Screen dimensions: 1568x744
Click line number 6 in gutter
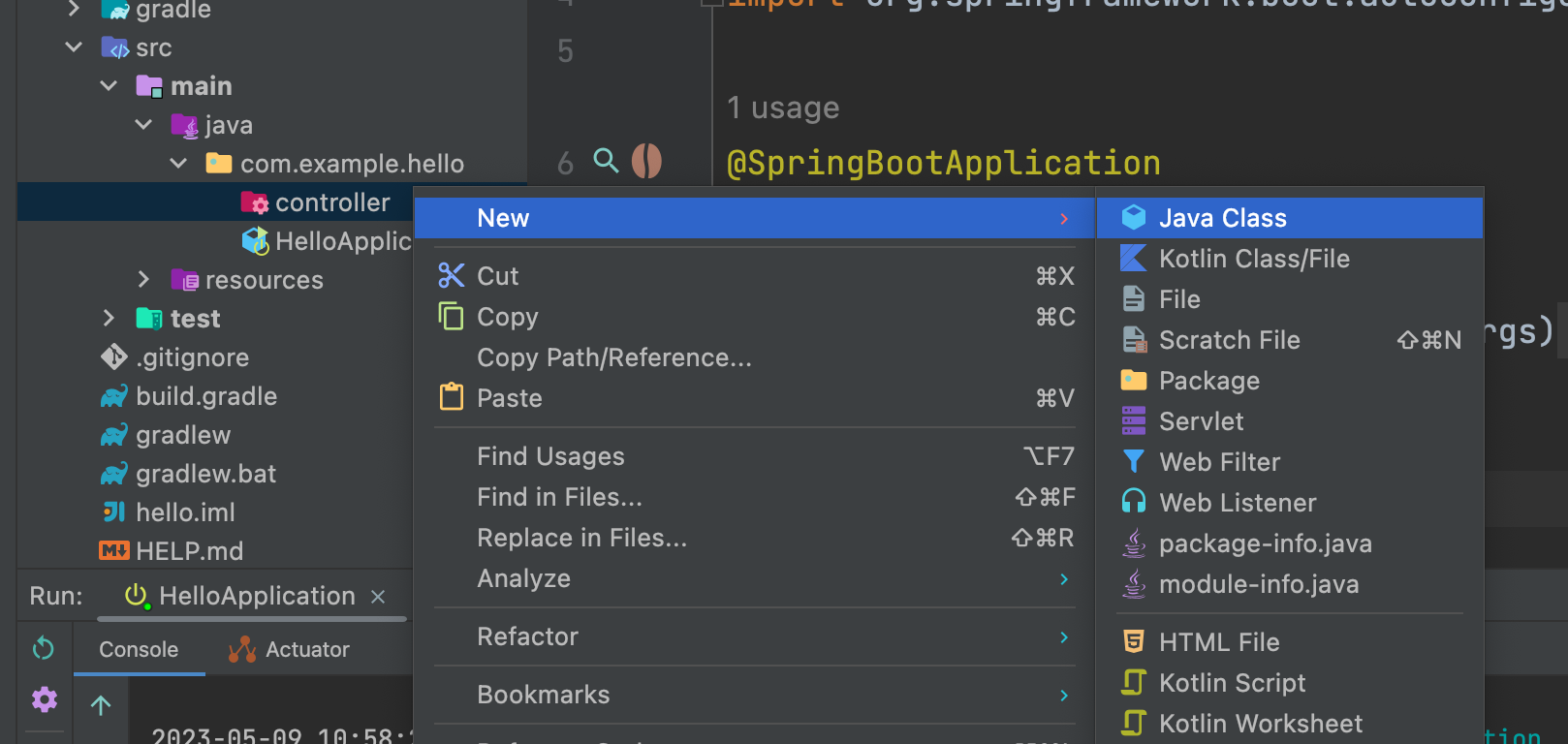[566, 163]
